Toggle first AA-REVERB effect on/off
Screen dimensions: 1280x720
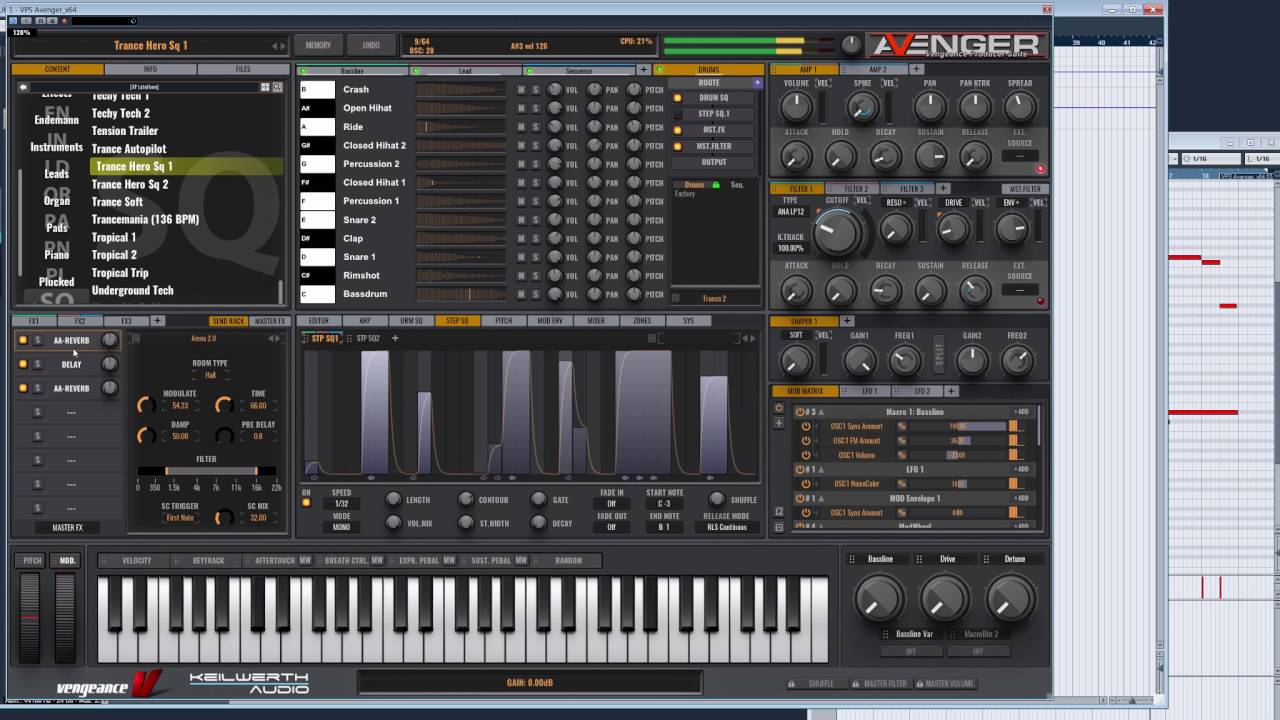pyautogui.click(x=23, y=340)
